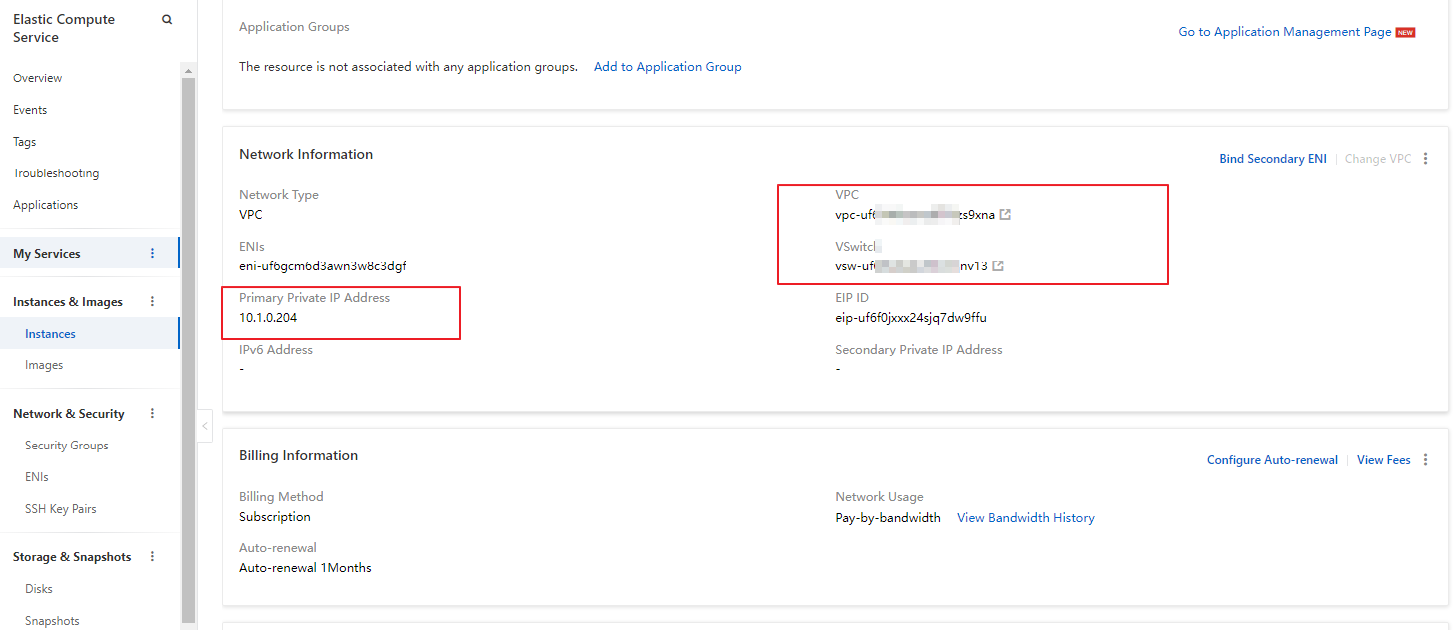1454x630 pixels.
Task: Click the sidebar vertical scrollbar
Action: point(188,348)
